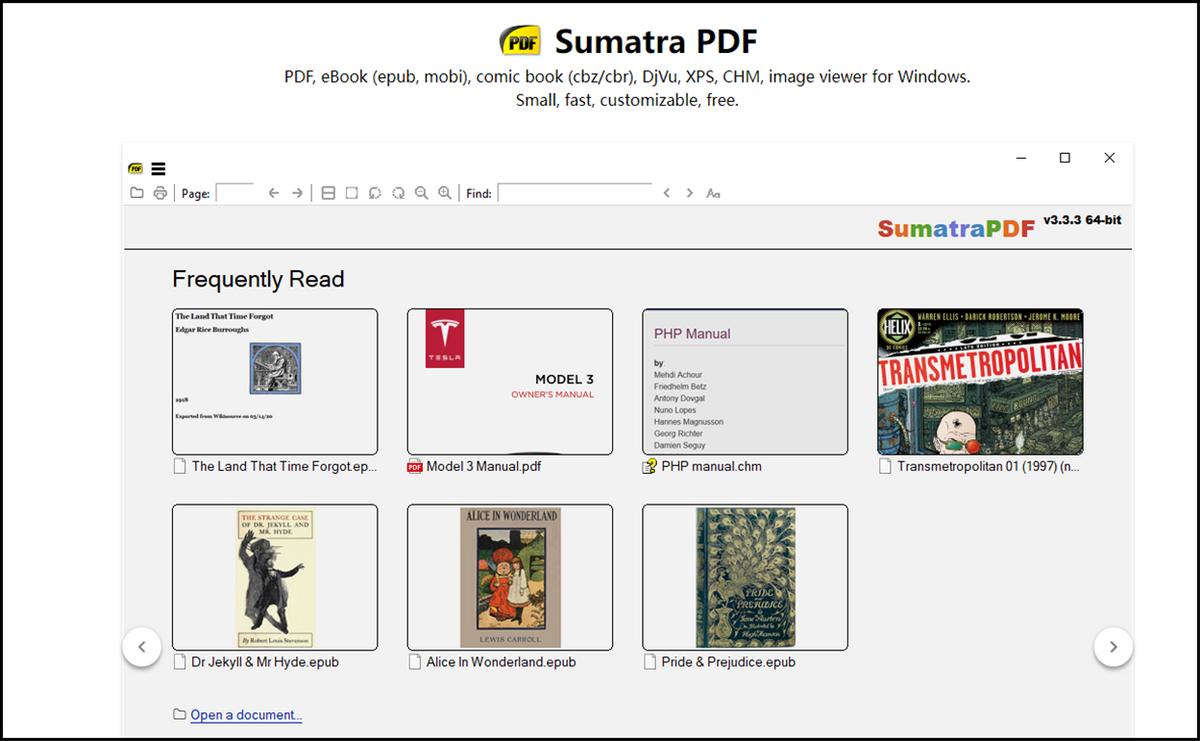Go to previous page with the left arrow
Screen dimensions: 1200x741
click(273, 193)
